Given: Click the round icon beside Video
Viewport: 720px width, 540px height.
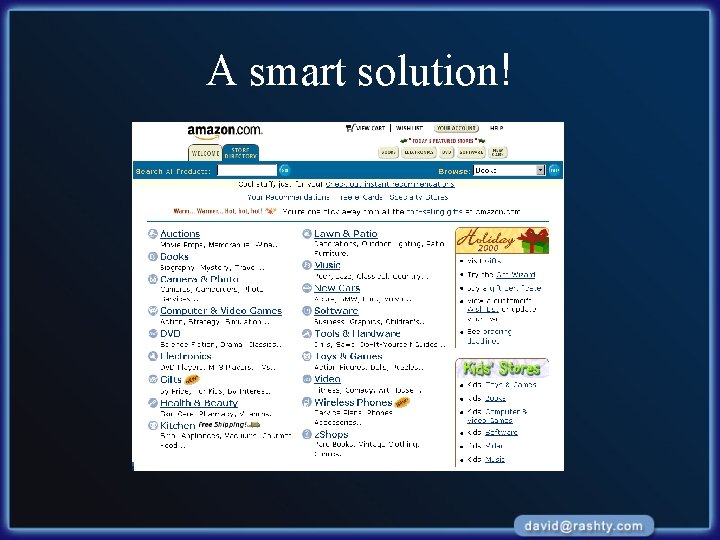Looking at the screenshot, I should [307, 379].
